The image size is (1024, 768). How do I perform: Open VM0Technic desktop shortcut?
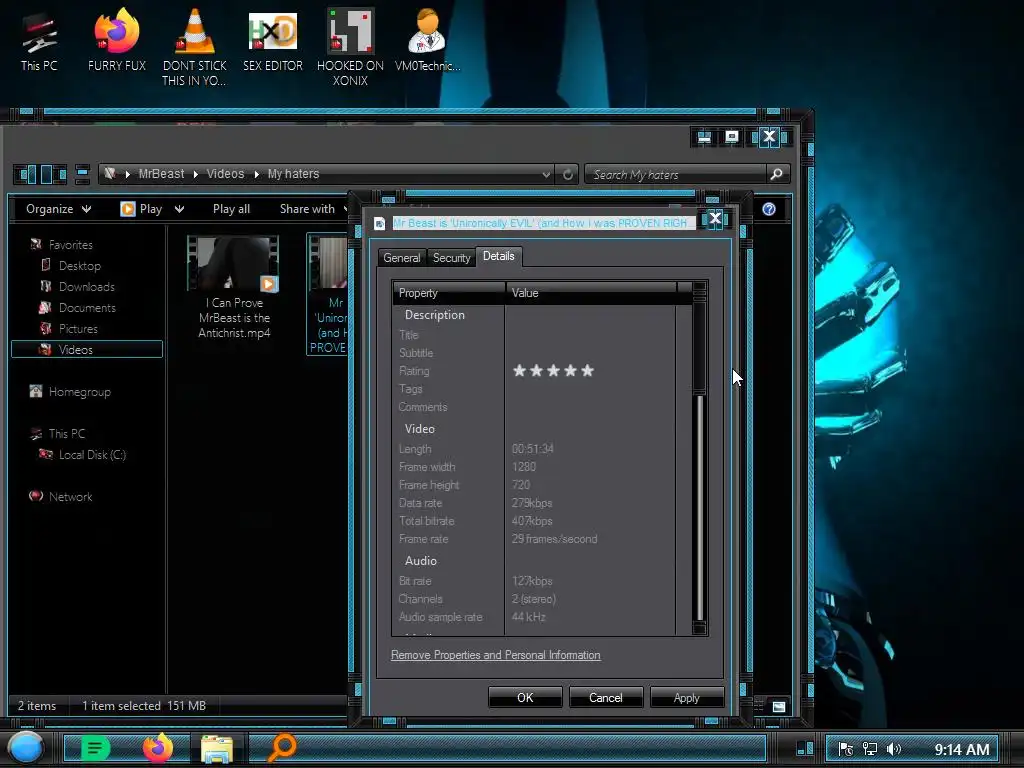click(x=427, y=40)
